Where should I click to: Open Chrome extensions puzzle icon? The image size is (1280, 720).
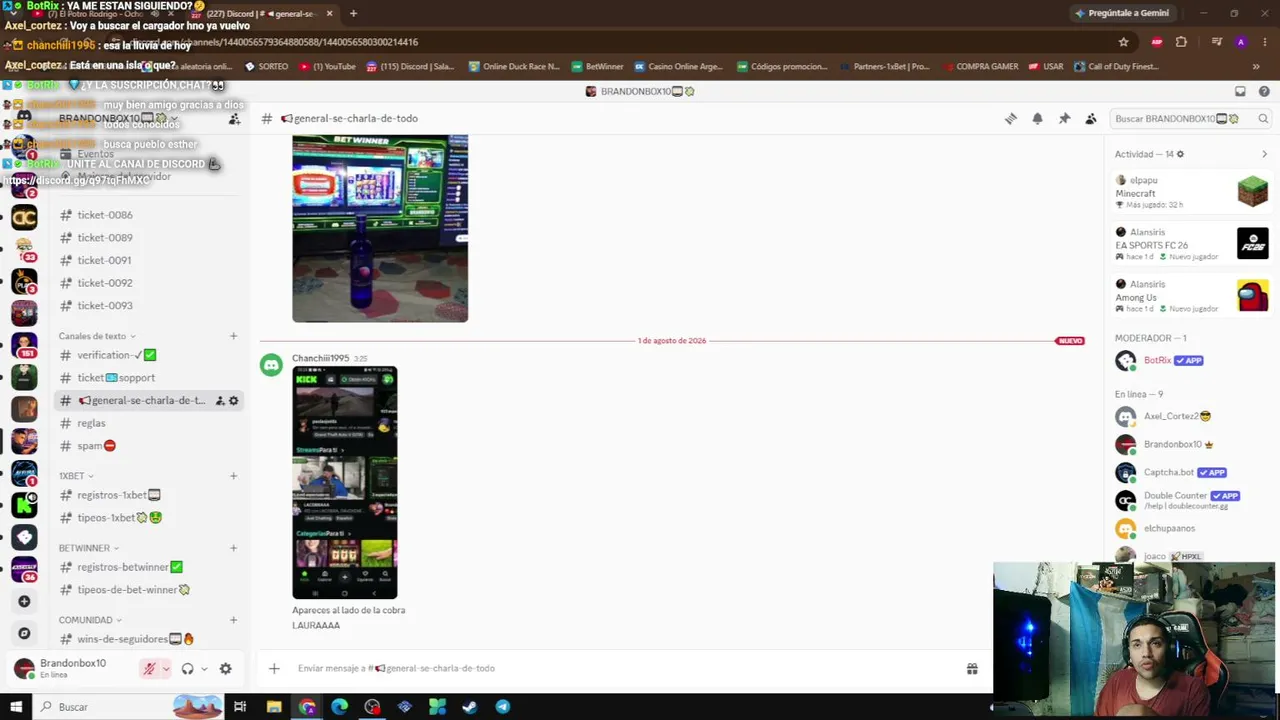[1181, 42]
